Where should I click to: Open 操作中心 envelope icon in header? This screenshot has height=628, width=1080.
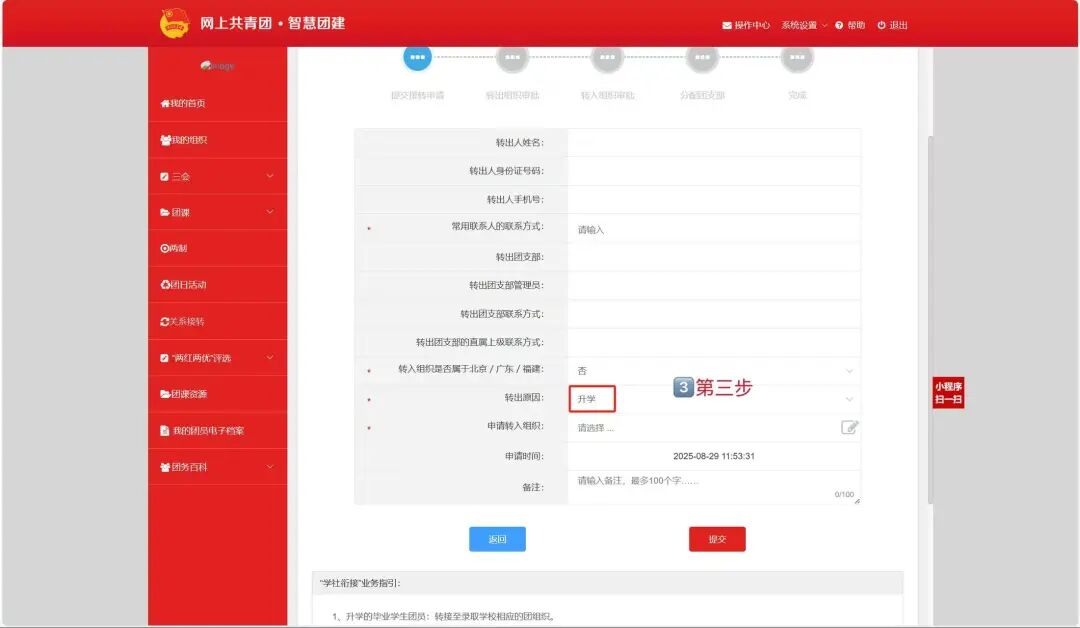(727, 26)
